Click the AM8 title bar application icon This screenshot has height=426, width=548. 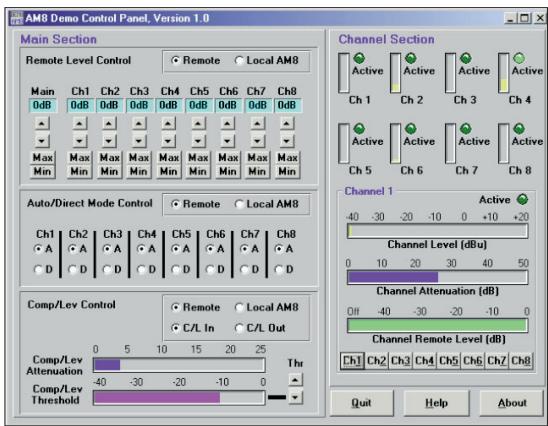(16, 18)
